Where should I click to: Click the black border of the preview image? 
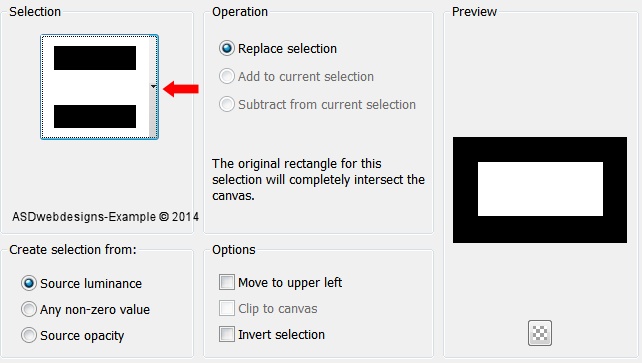click(x=540, y=149)
